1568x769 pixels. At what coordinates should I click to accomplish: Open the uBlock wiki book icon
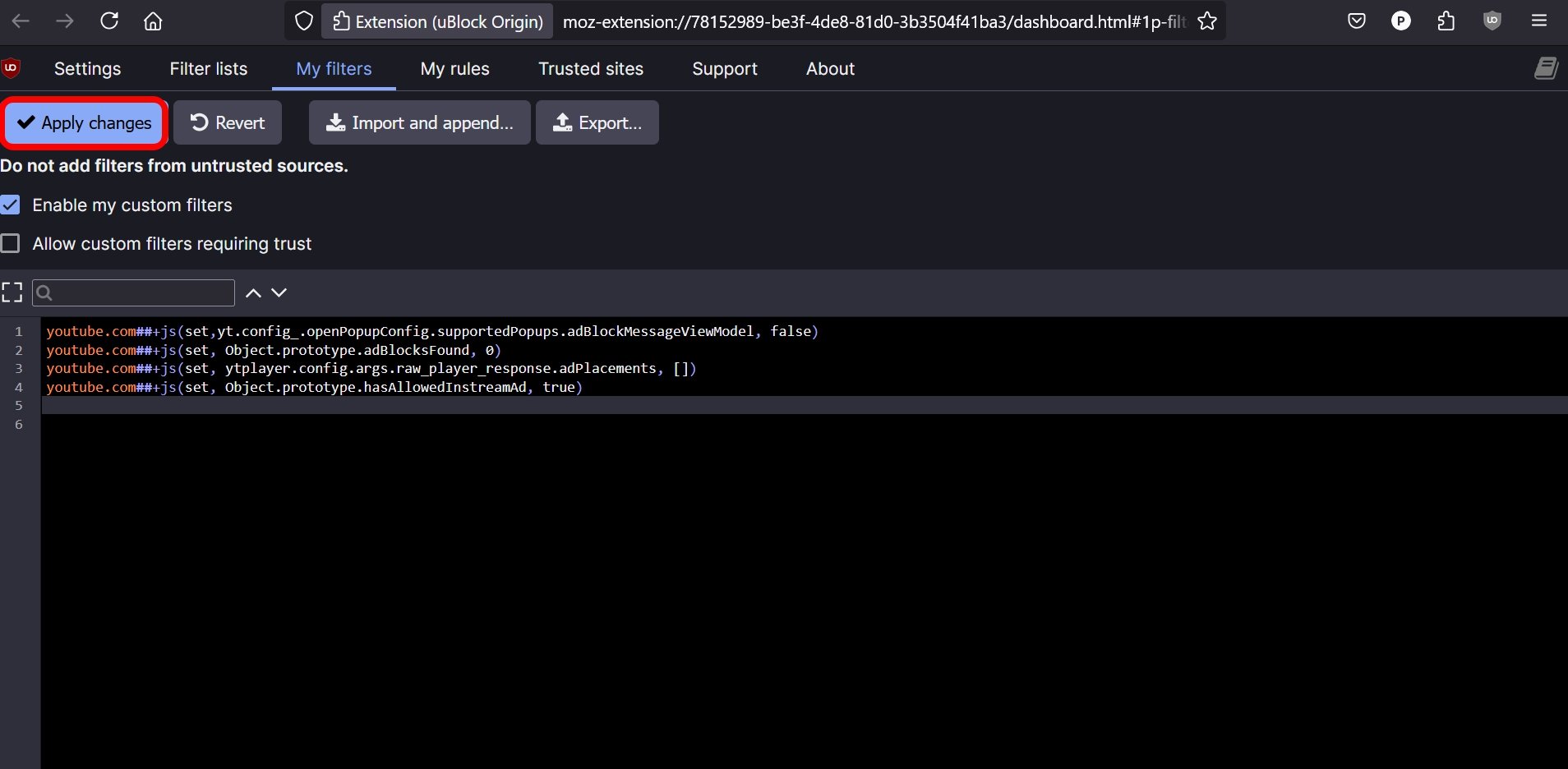click(x=1546, y=68)
